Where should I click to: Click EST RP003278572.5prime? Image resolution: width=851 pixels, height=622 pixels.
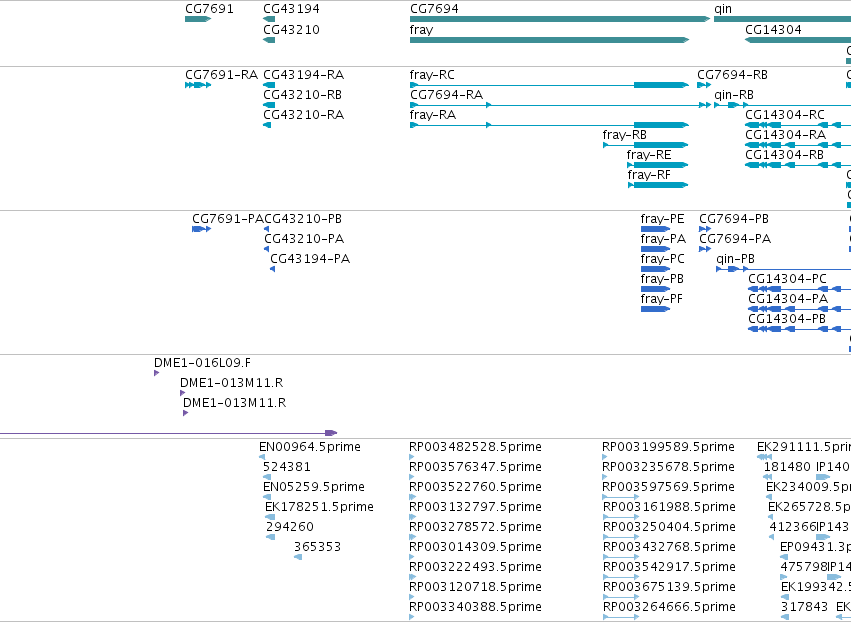pos(475,528)
